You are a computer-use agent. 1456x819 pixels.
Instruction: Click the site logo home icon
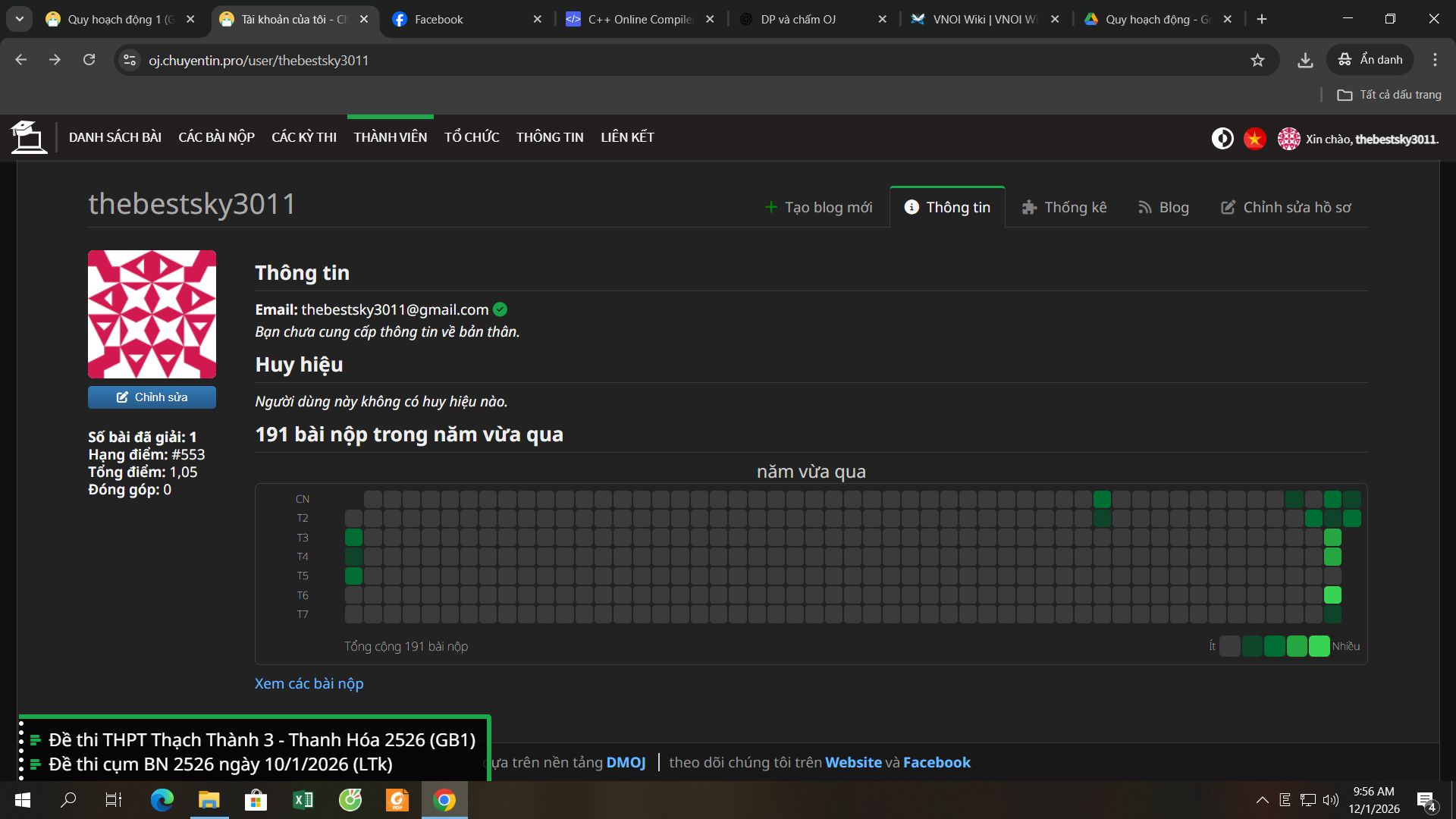pyautogui.click(x=29, y=137)
